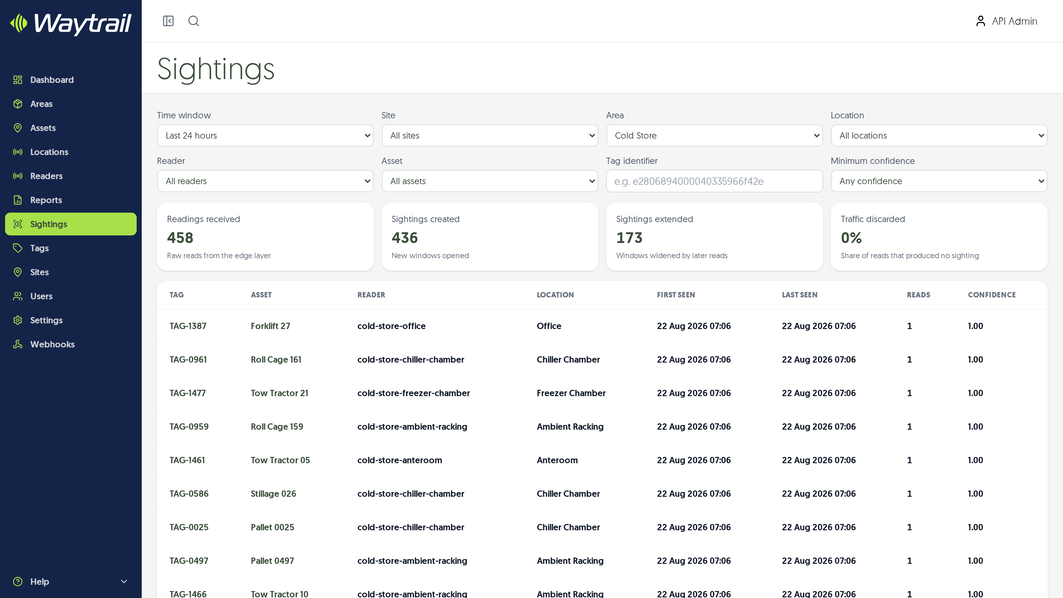The width and height of the screenshot is (1063, 598).
Task: Open the Area dropdown showing Cold Store
Action: point(715,136)
